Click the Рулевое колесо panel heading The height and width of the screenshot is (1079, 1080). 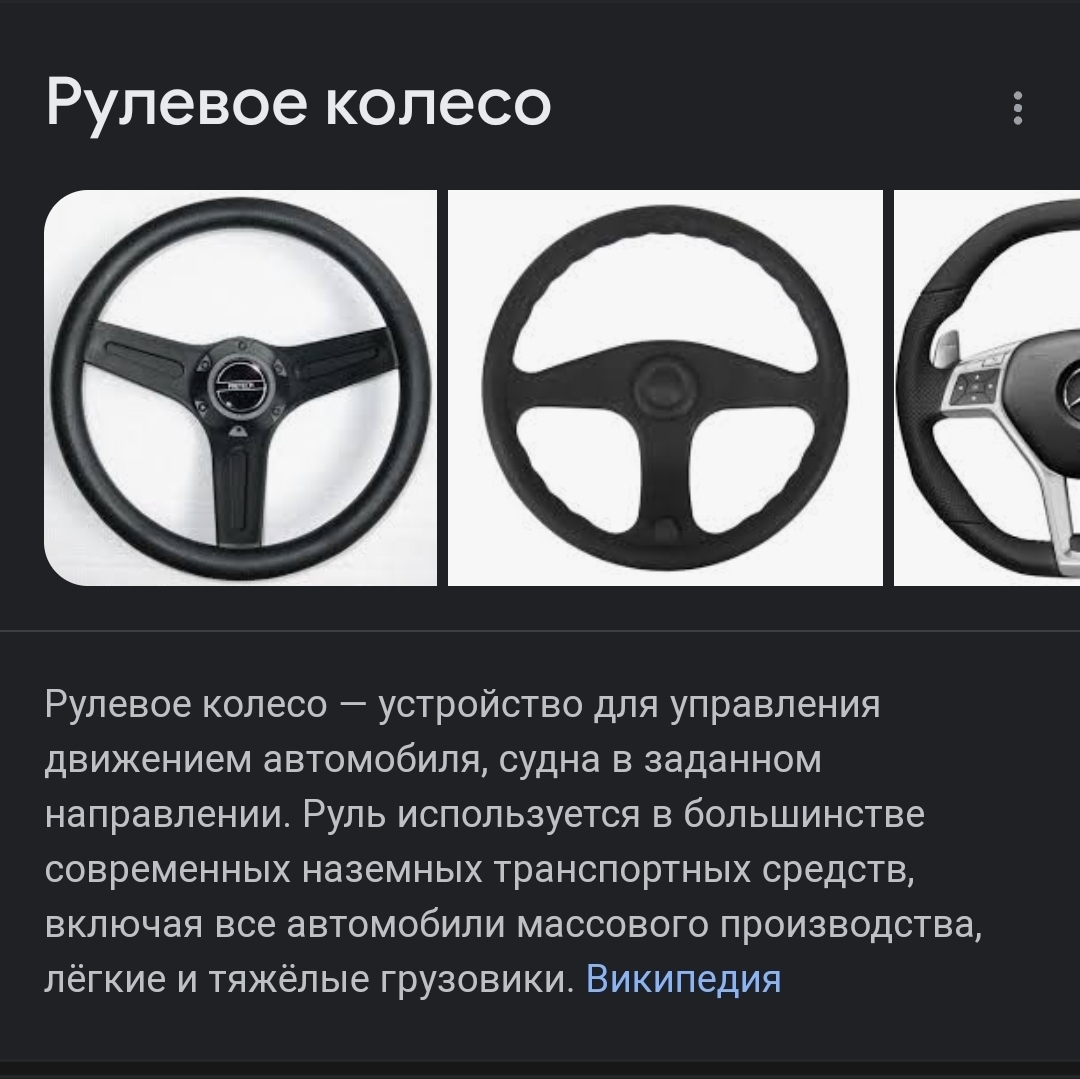pos(298,104)
